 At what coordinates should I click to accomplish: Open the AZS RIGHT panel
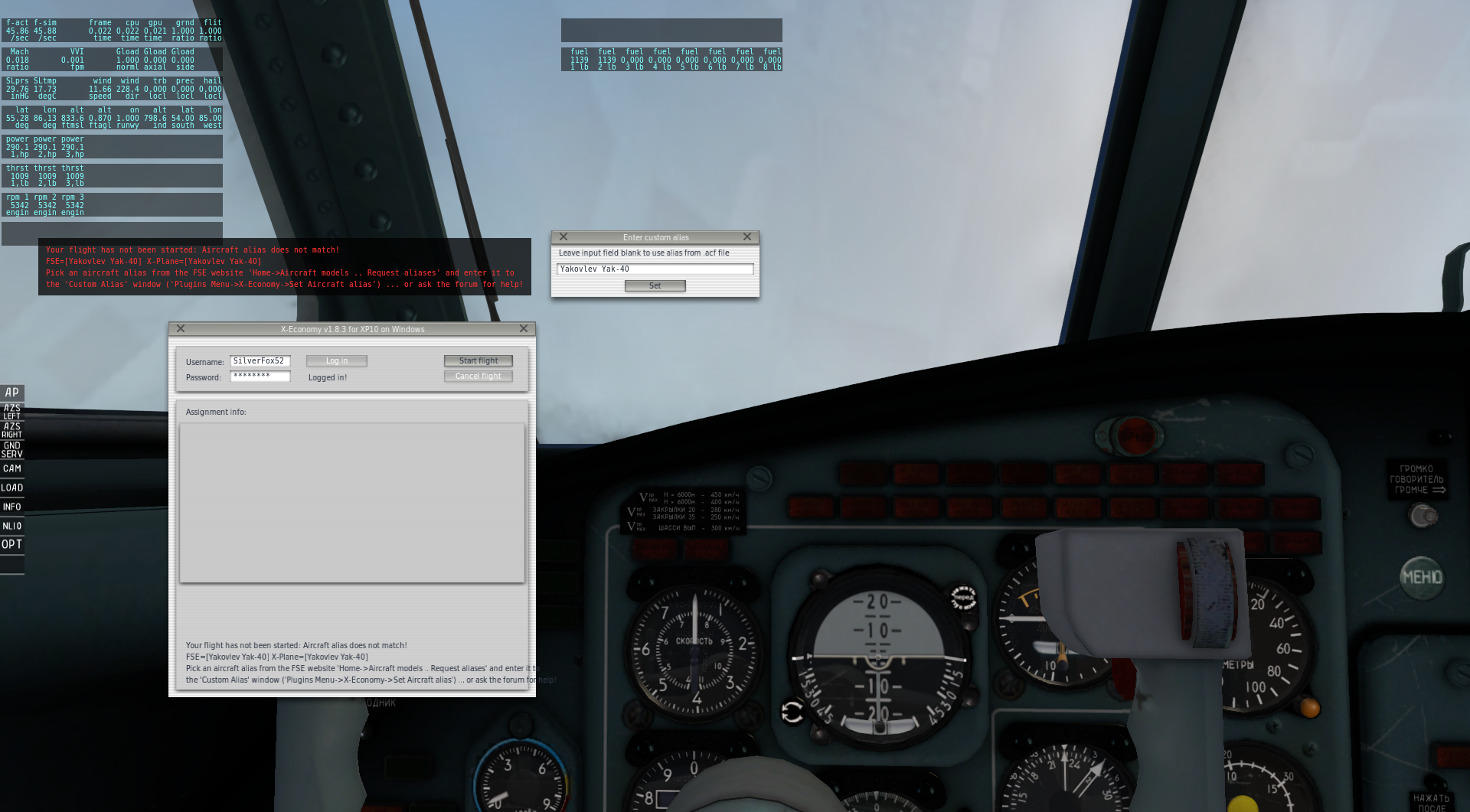tap(11, 430)
